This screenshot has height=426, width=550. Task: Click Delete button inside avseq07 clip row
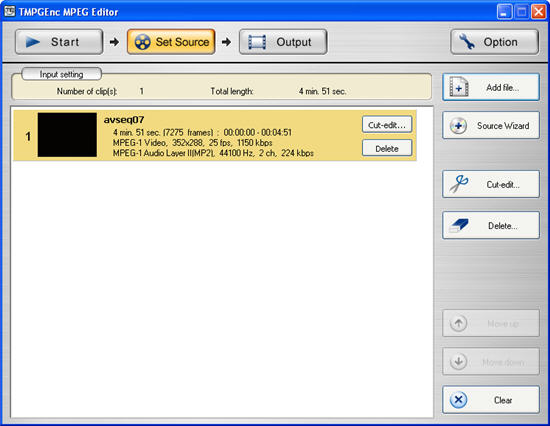pyautogui.click(x=387, y=148)
